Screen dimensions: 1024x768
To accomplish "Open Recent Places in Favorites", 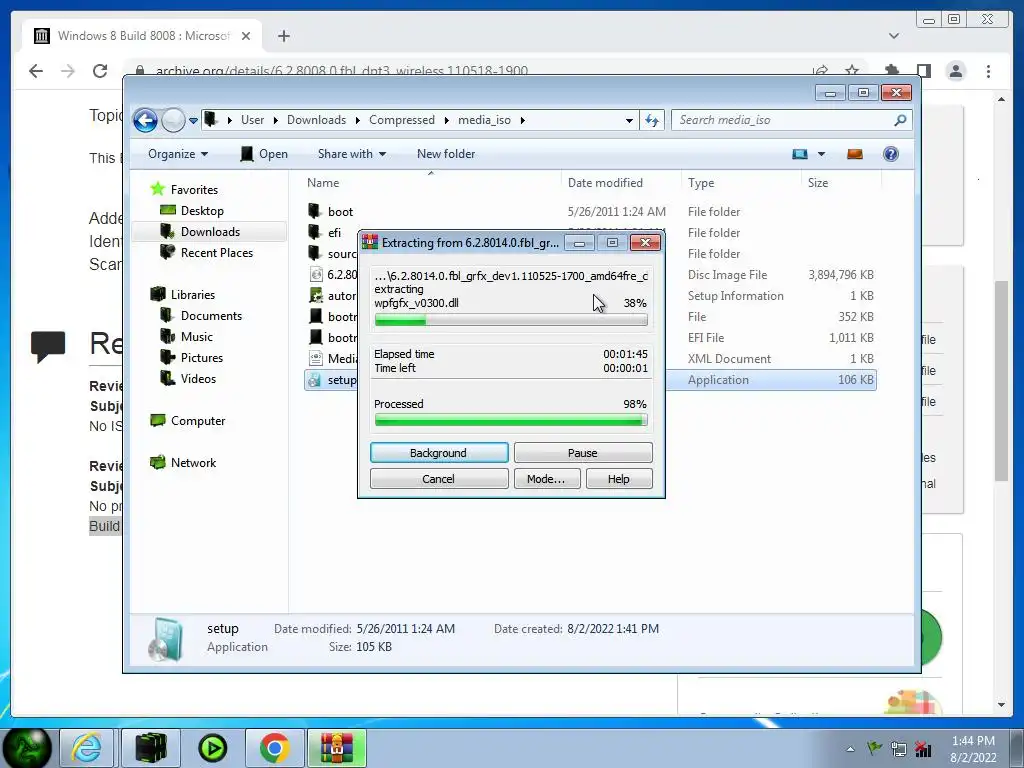I will point(216,253).
